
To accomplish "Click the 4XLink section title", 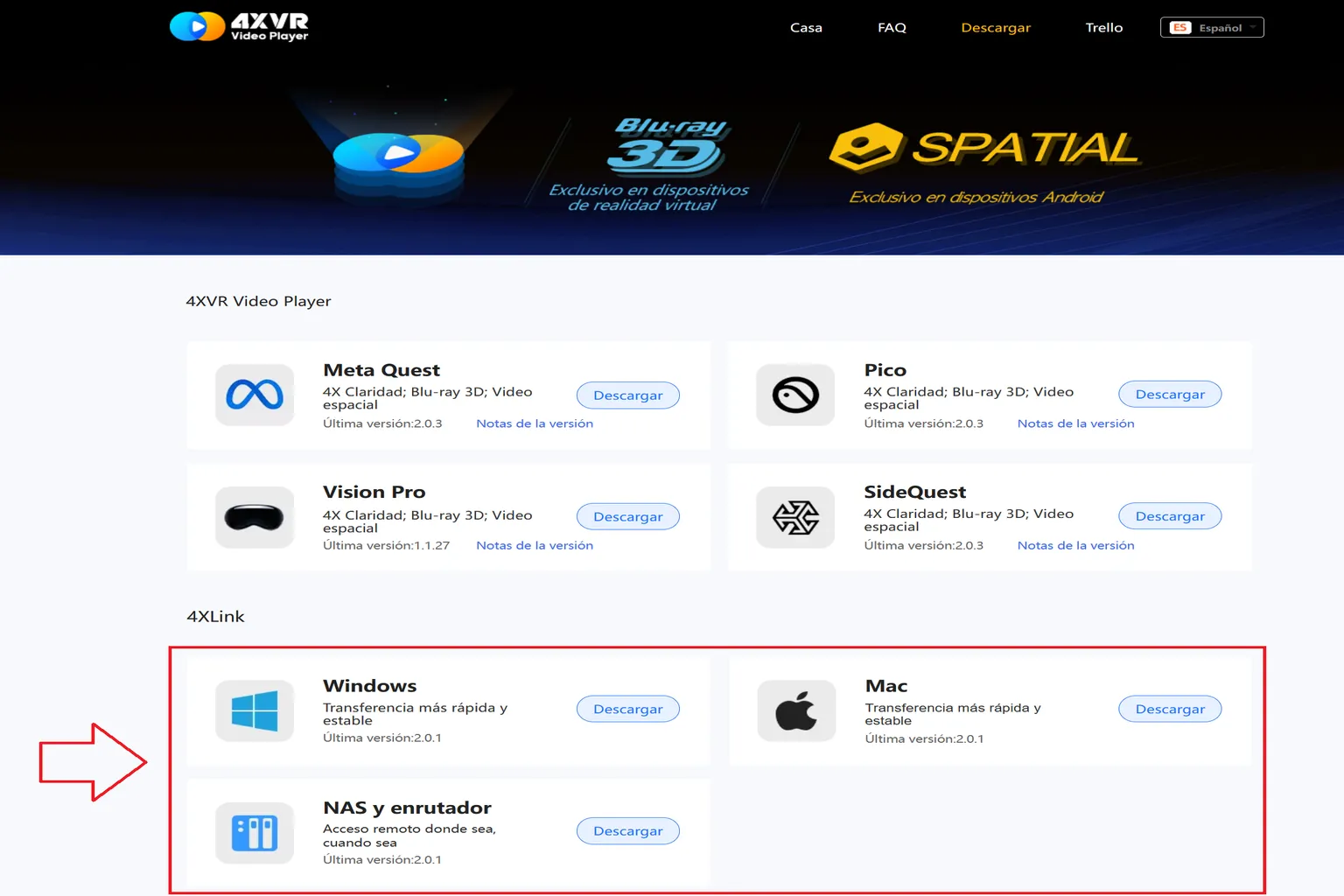I will pyautogui.click(x=215, y=617).
